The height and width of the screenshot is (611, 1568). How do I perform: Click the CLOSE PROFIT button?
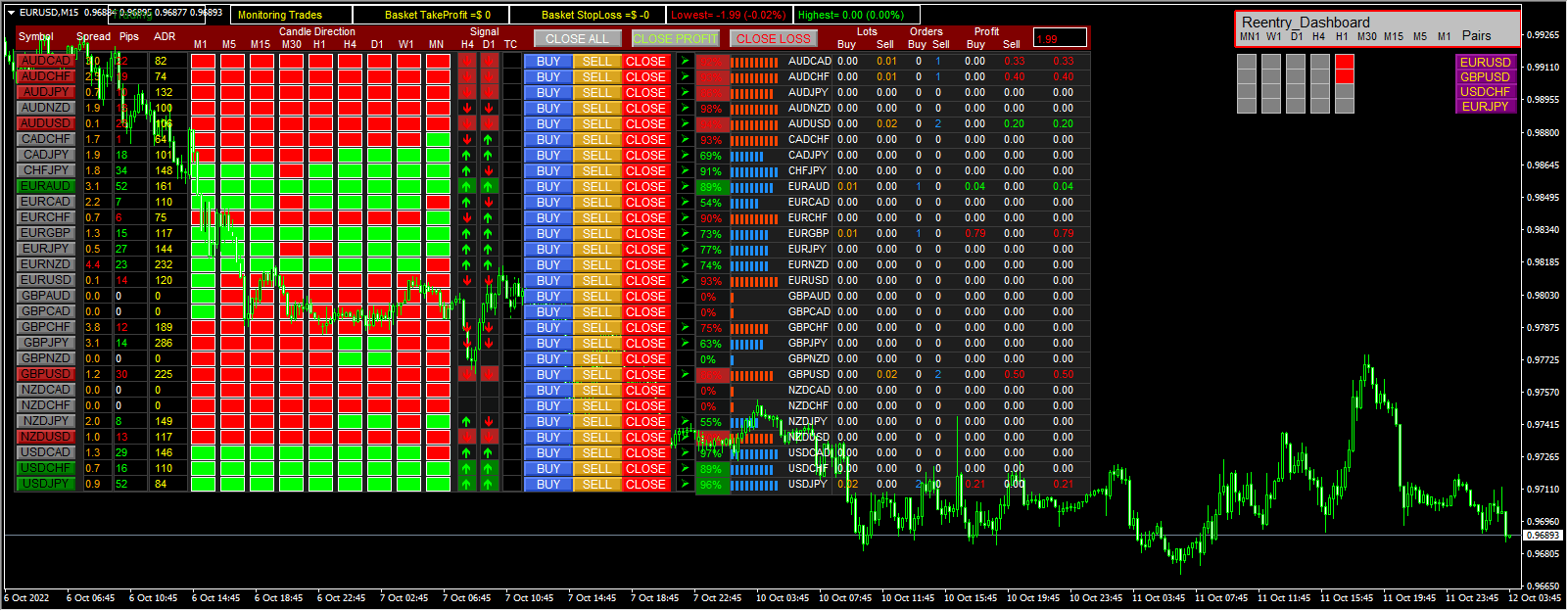(675, 38)
